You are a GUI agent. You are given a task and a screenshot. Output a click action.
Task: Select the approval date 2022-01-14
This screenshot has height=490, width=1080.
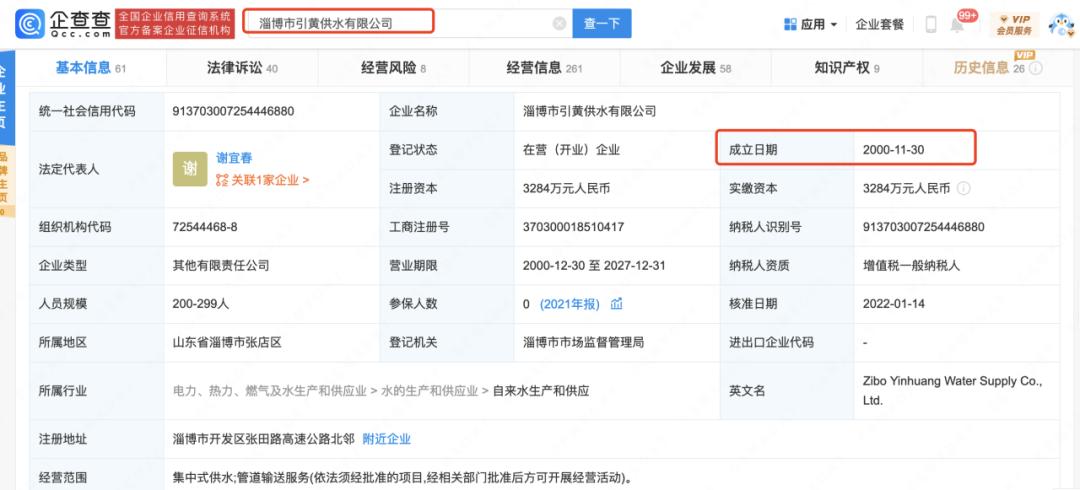click(x=893, y=304)
